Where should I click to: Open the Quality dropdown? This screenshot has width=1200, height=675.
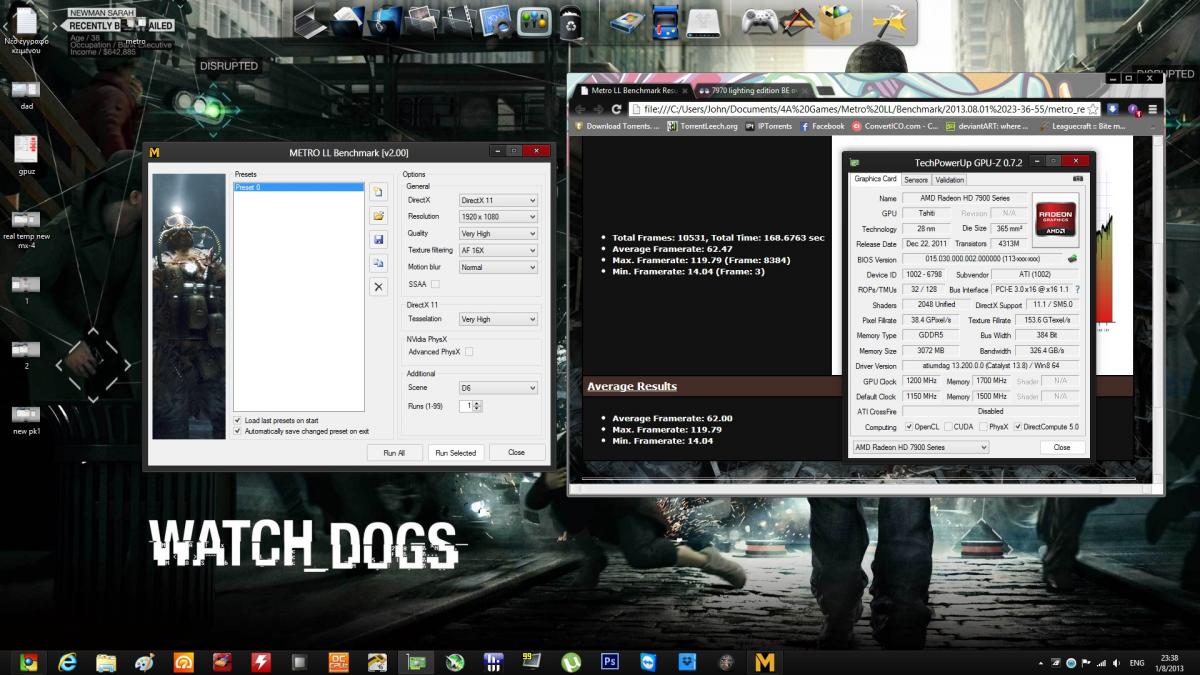(498, 233)
